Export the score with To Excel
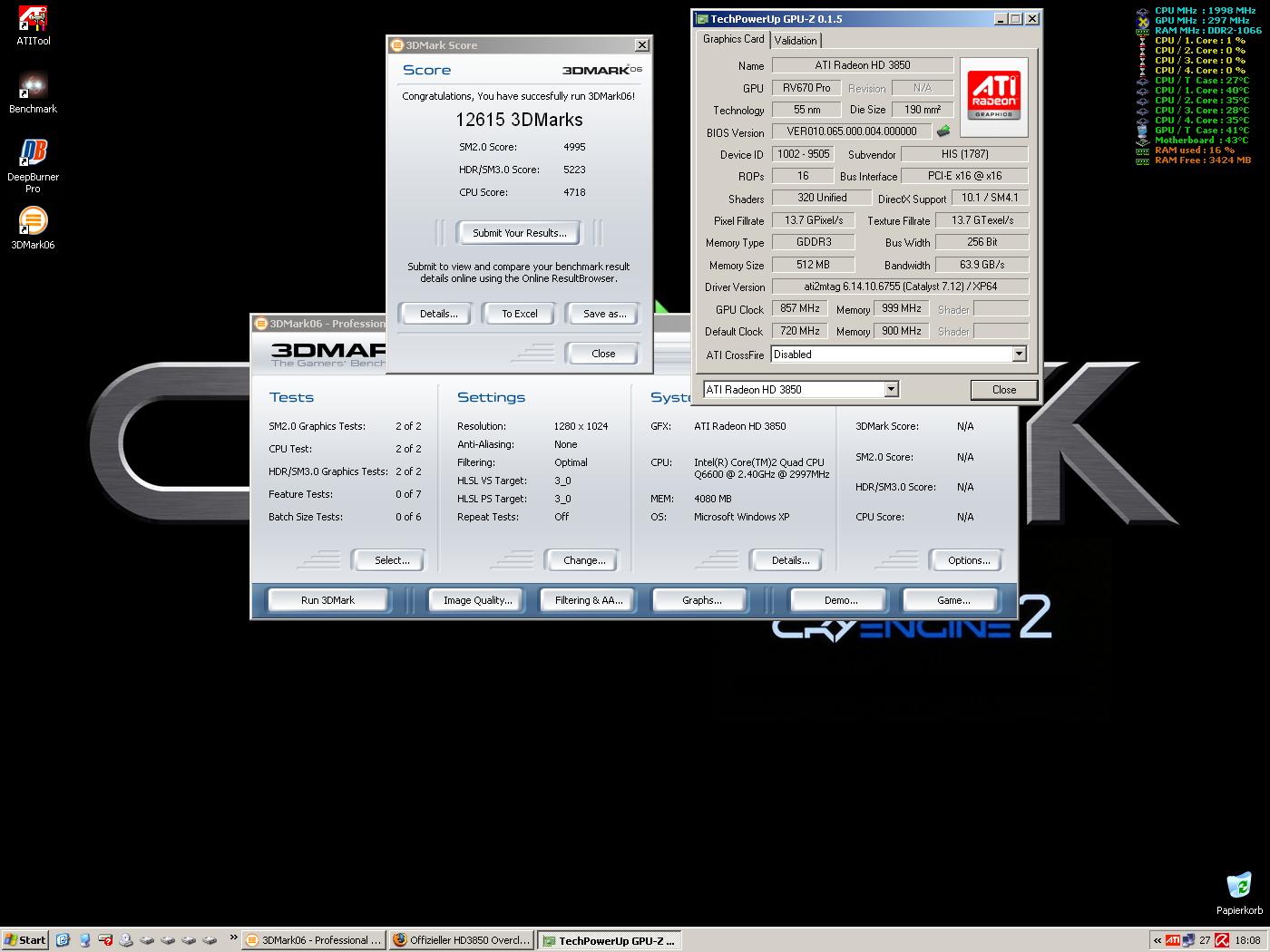1270x952 pixels. point(520,314)
